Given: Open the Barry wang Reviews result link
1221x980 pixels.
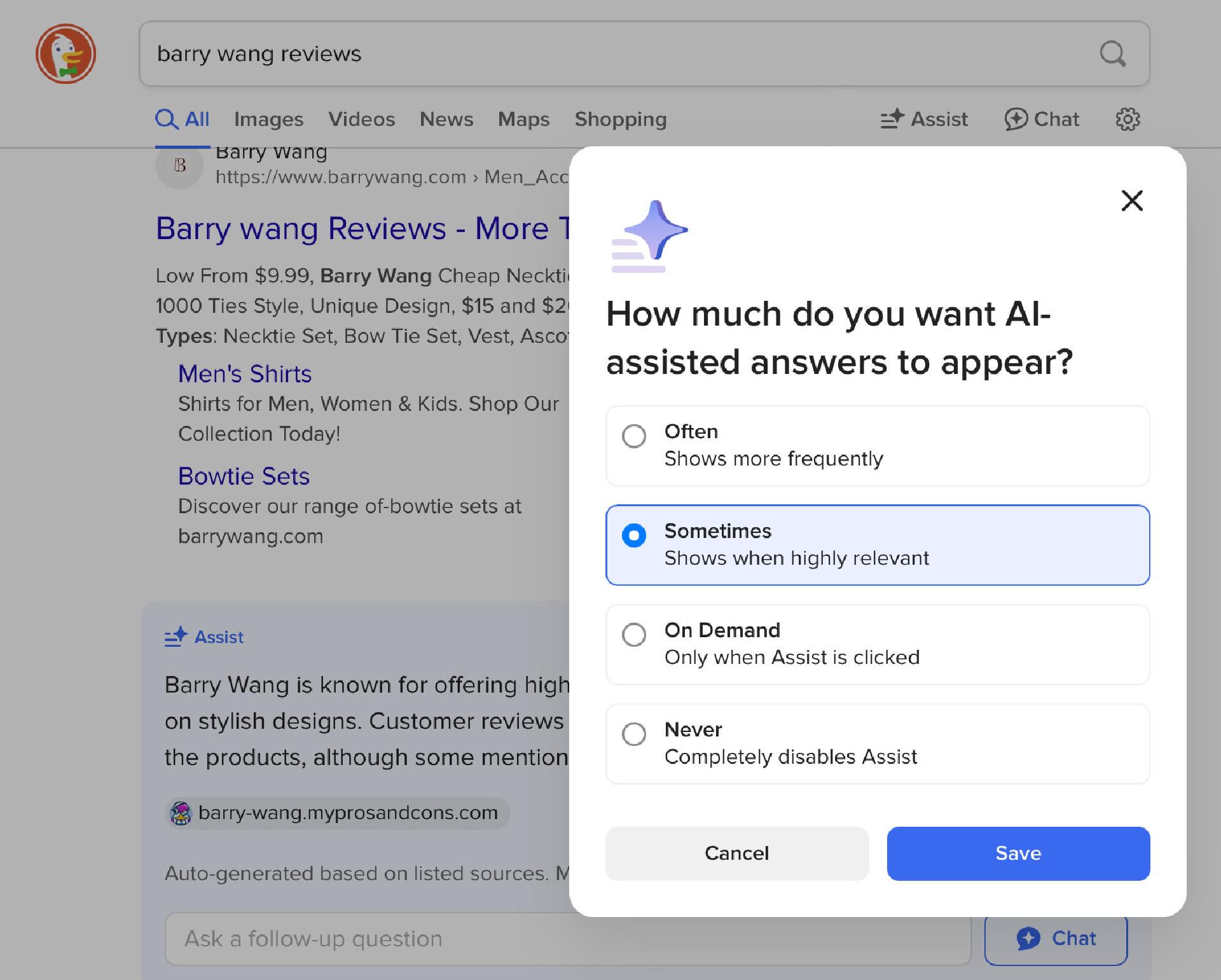Looking at the screenshot, I should coord(362,228).
